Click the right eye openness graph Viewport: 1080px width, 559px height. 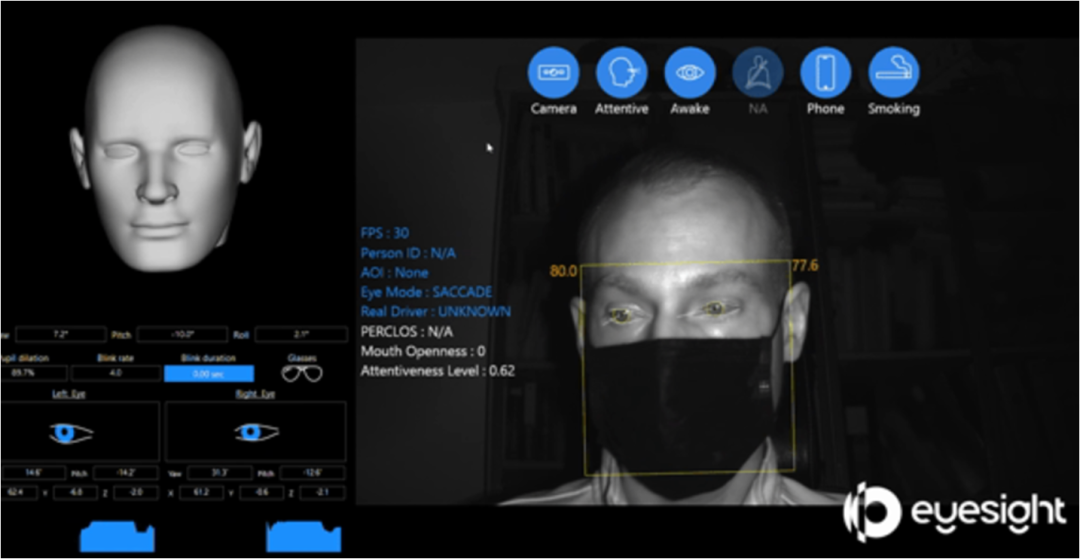(304, 537)
